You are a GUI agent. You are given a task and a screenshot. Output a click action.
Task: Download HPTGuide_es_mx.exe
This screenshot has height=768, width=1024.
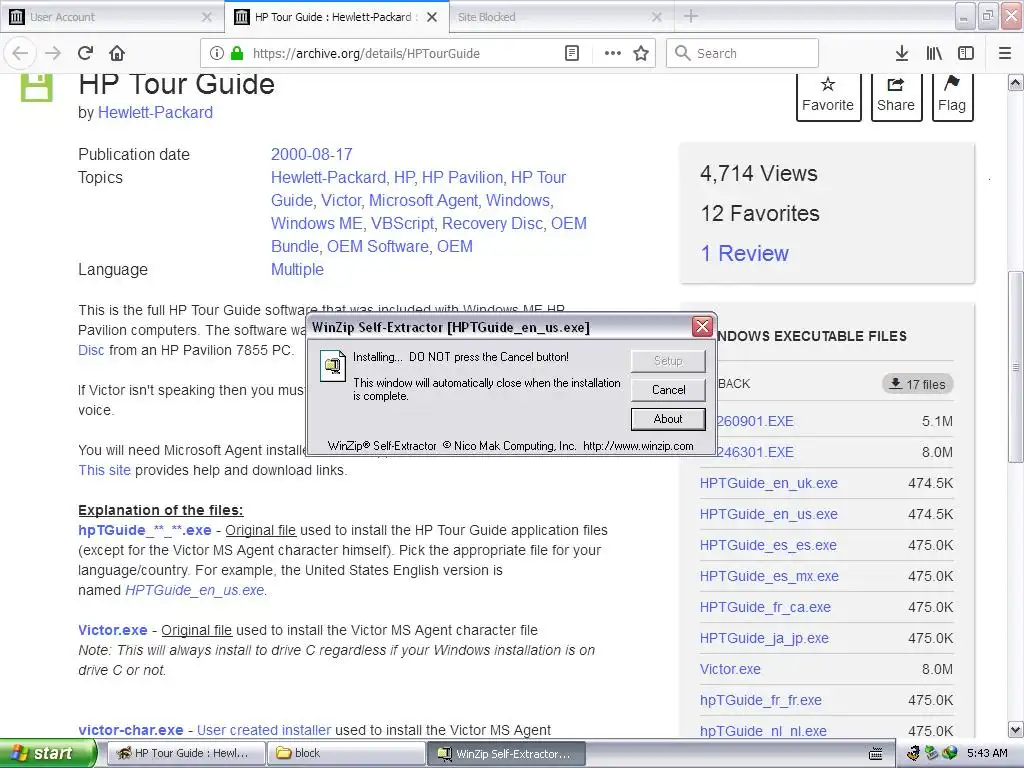tap(769, 576)
